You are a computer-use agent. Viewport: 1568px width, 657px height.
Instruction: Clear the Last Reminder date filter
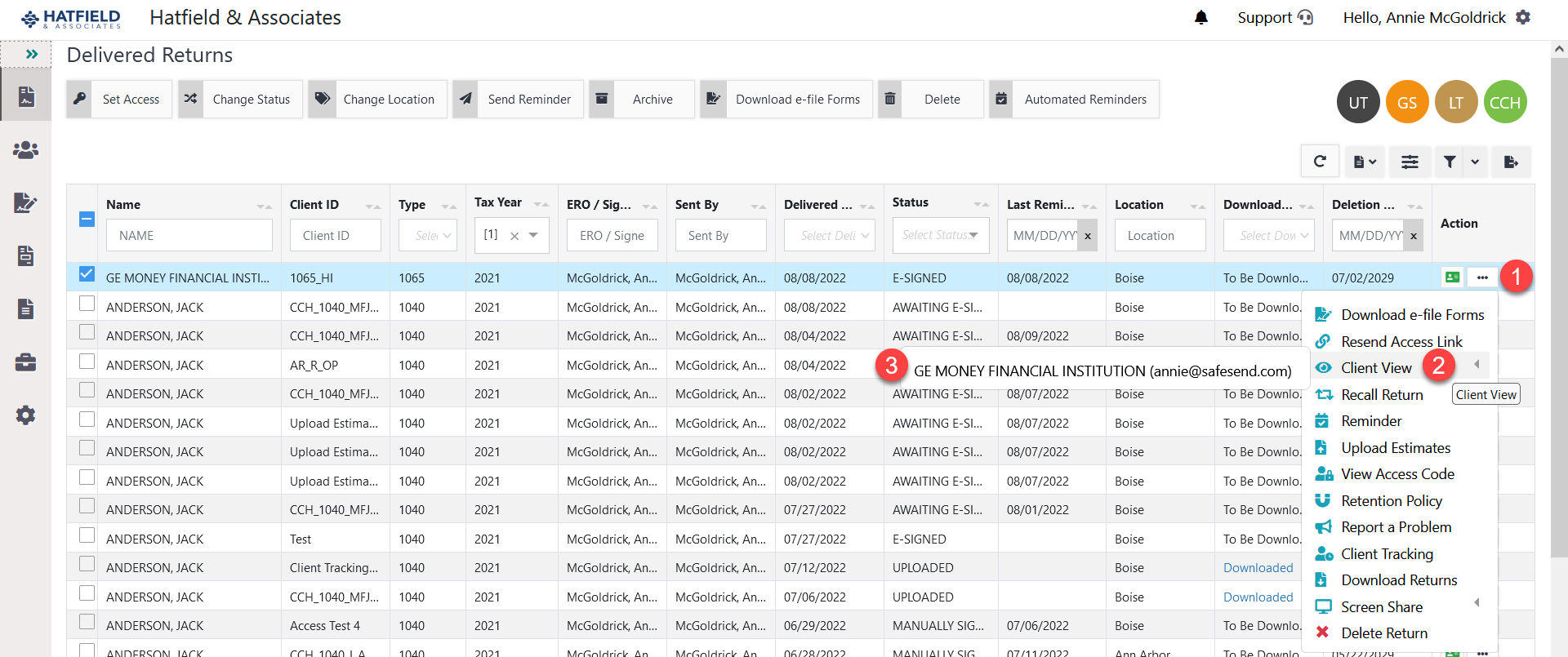(x=1088, y=236)
